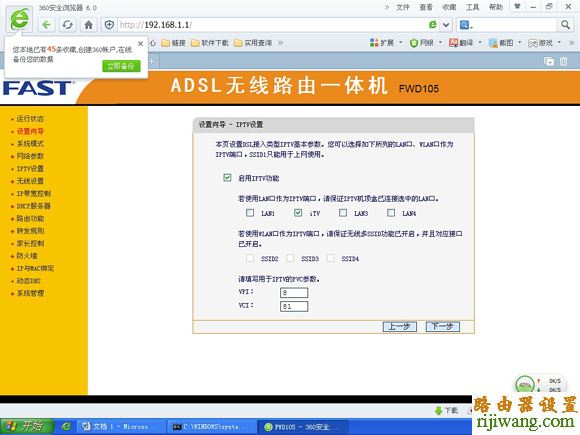Image resolution: width=580 pixels, height=435 pixels.
Task: Click the browser back arrow button
Action: (x=46, y=25)
